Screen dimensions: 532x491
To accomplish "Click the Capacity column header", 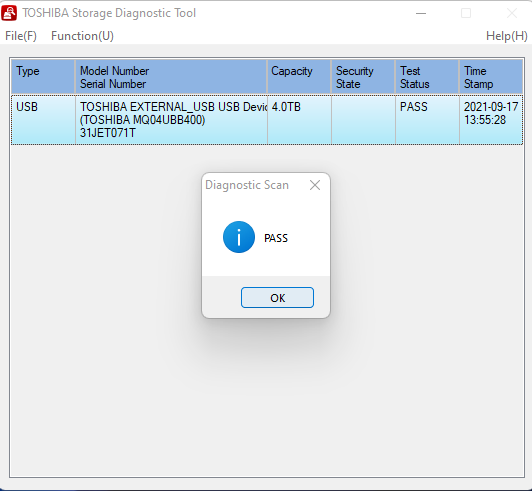I will pyautogui.click(x=299, y=77).
